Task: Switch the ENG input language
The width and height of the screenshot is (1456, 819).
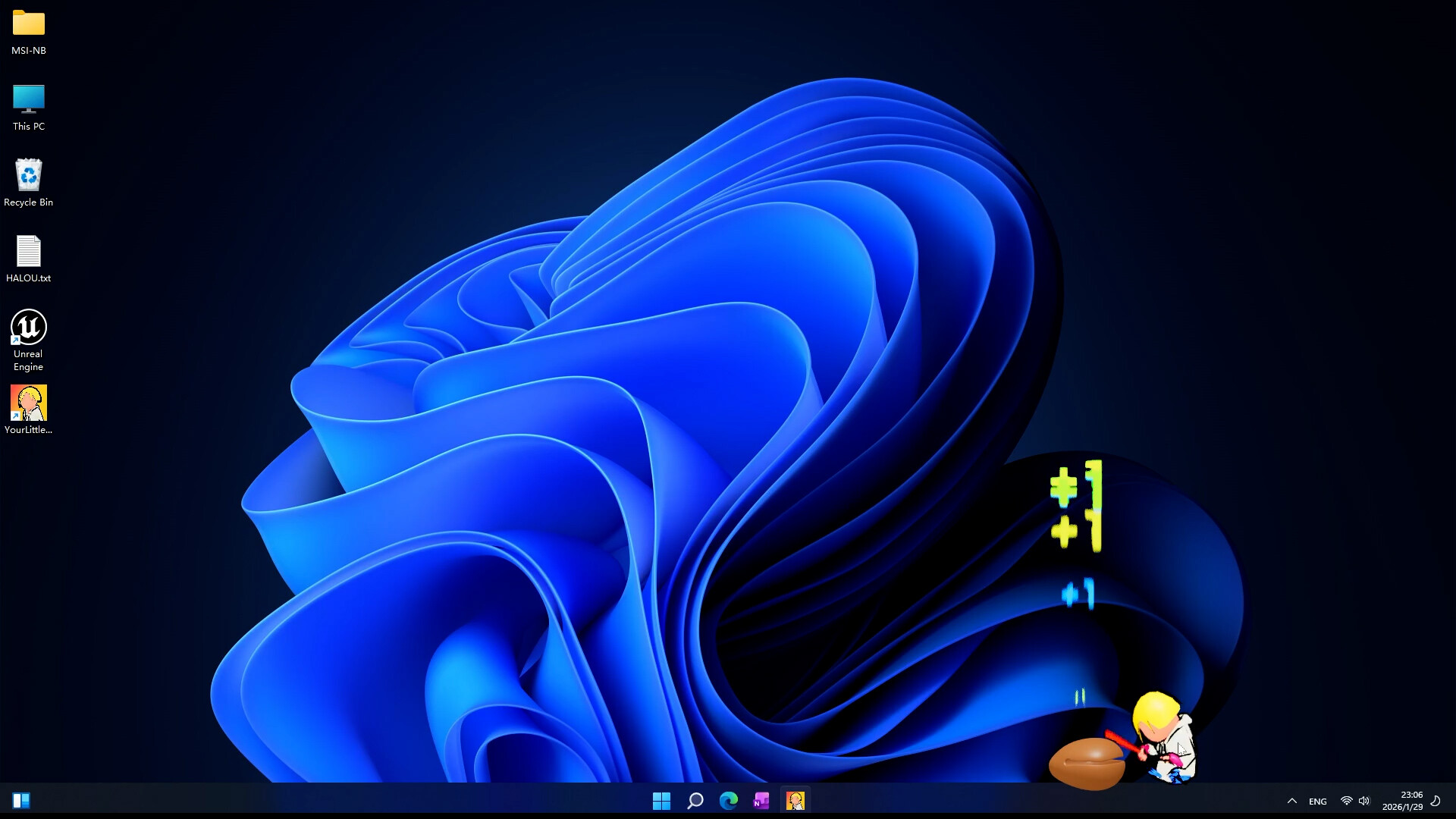Action: (1319, 800)
